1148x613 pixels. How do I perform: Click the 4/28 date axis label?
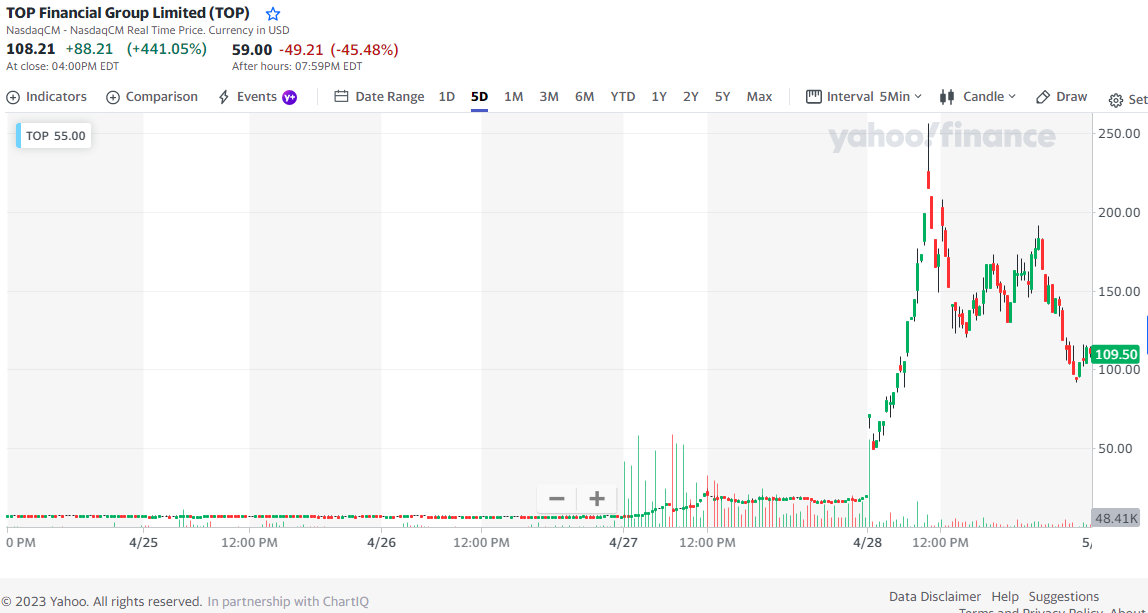click(868, 543)
